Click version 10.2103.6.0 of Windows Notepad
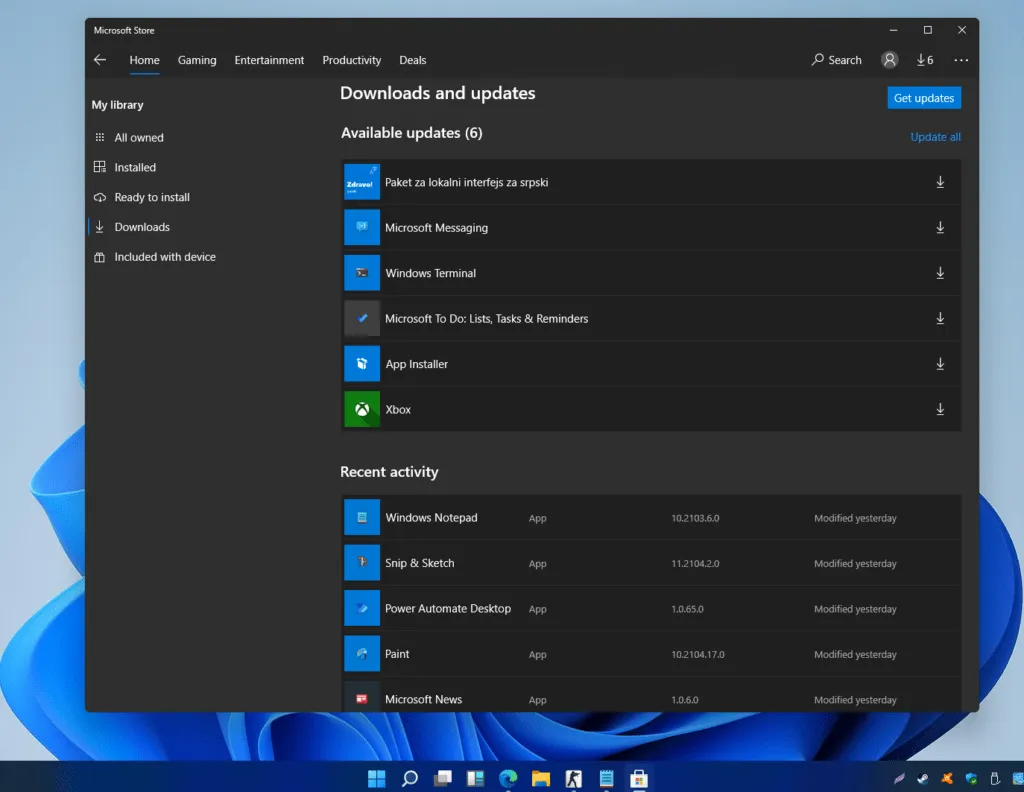The image size is (1024, 792). tap(695, 518)
